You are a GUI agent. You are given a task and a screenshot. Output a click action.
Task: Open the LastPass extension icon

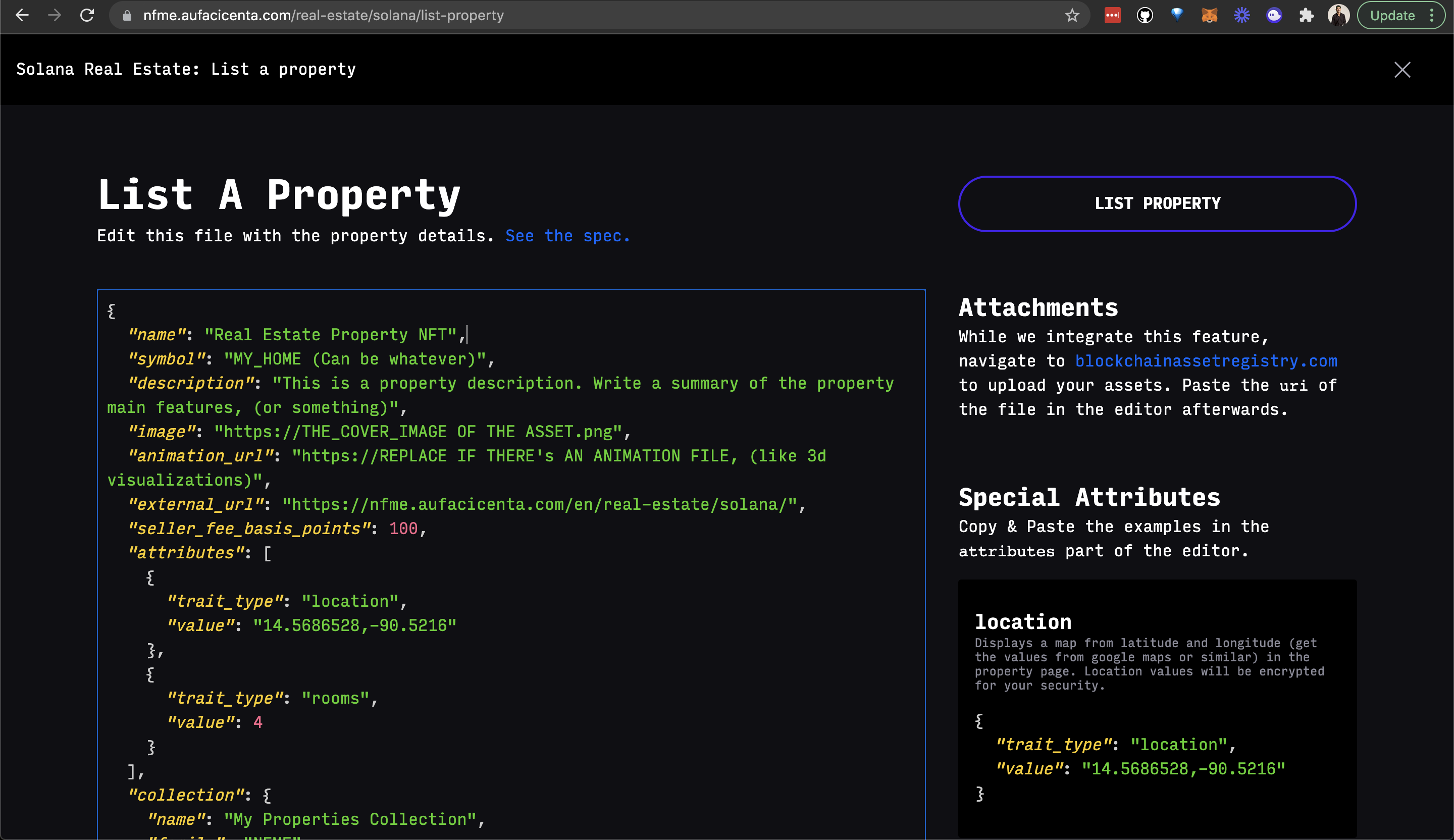(x=1112, y=16)
